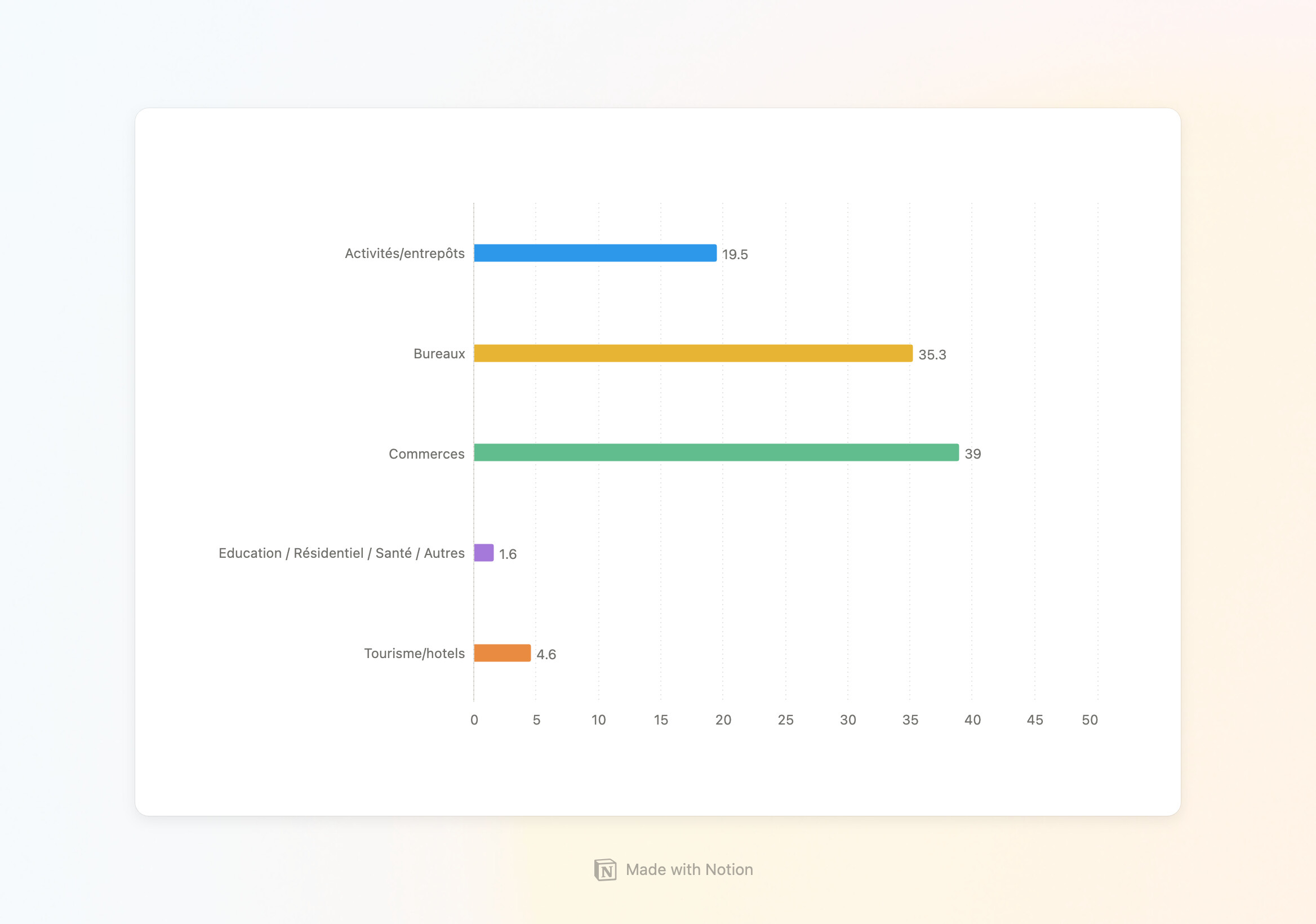Click the Notion logo icon

(605, 869)
